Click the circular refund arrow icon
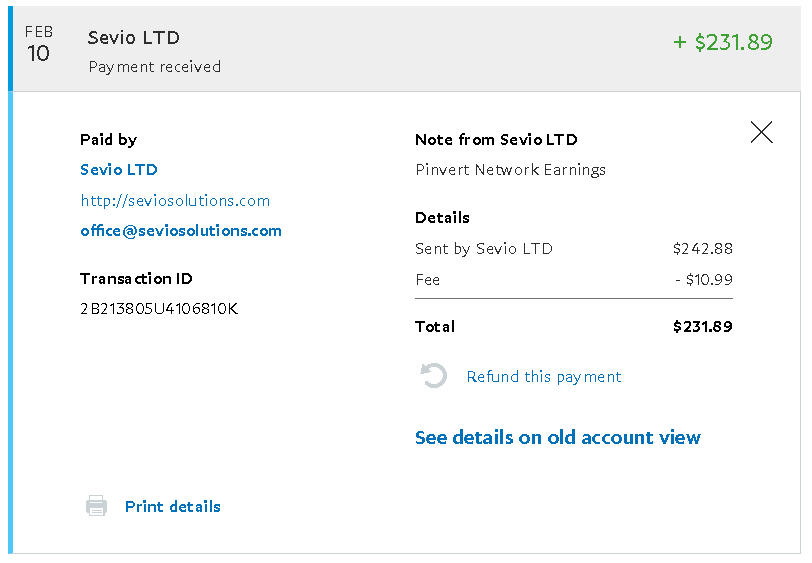Viewport: 812px width, 563px height. tap(433, 376)
